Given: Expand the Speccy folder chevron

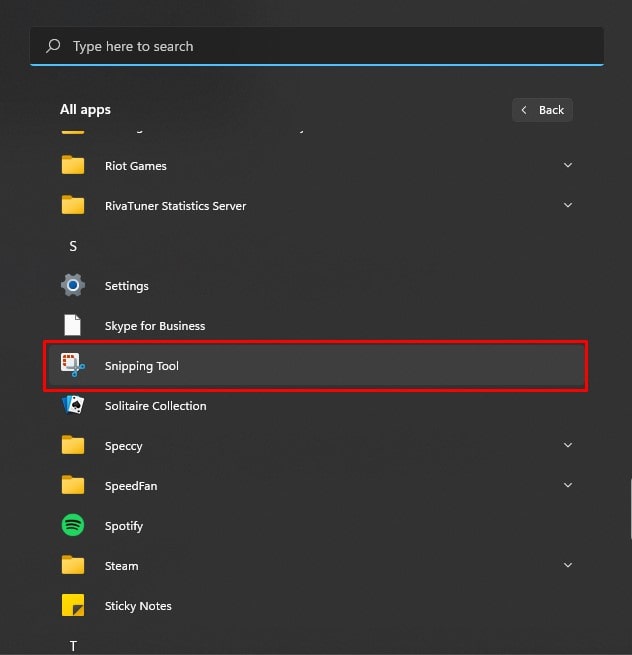Looking at the screenshot, I should [568, 445].
